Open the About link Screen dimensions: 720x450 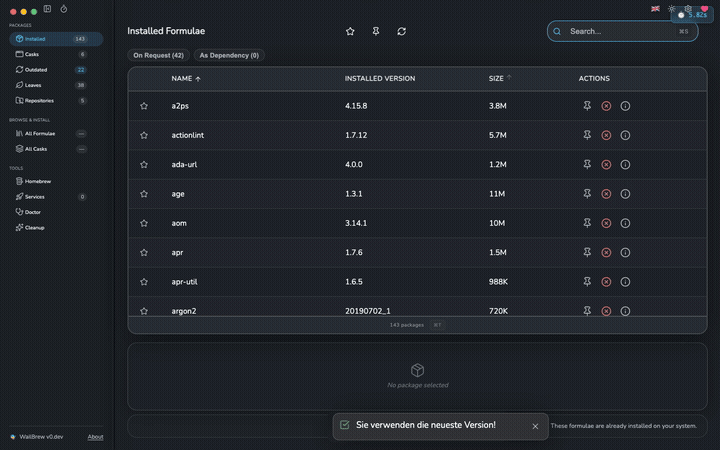[x=95, y=437]
